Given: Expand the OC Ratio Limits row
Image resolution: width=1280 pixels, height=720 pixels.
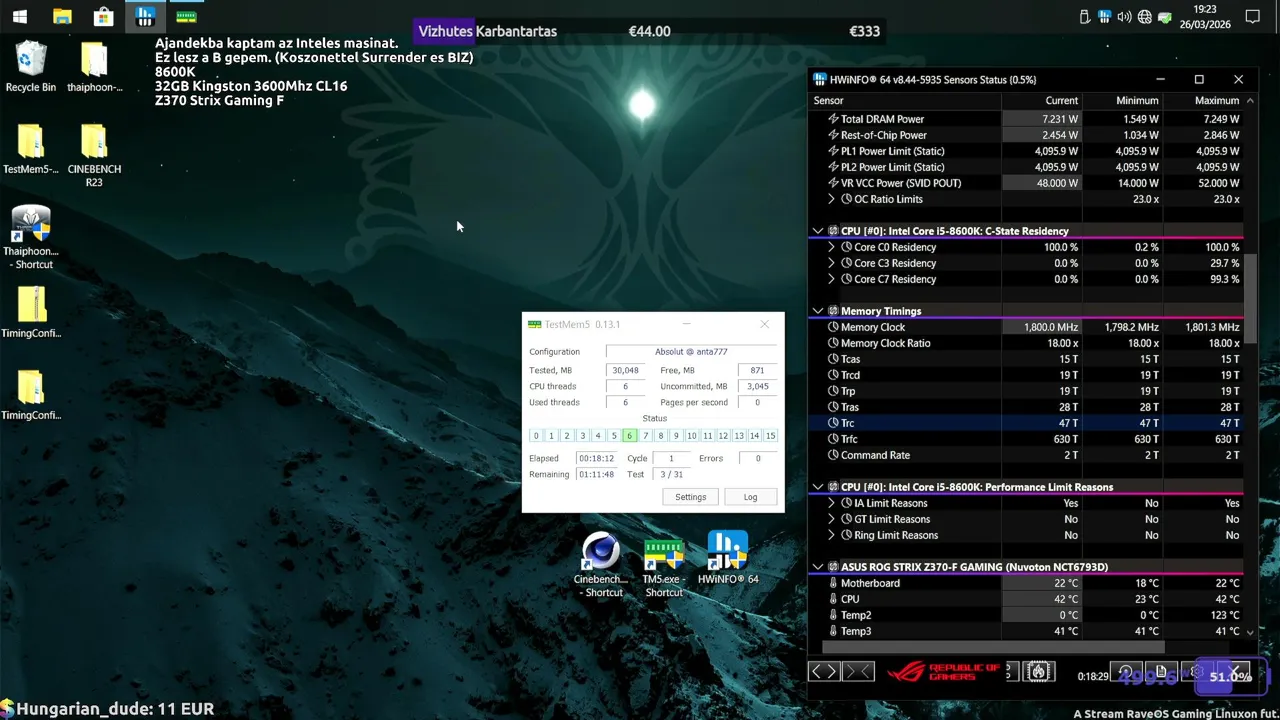Looking at the screenshot, I should tap(832, 199).
